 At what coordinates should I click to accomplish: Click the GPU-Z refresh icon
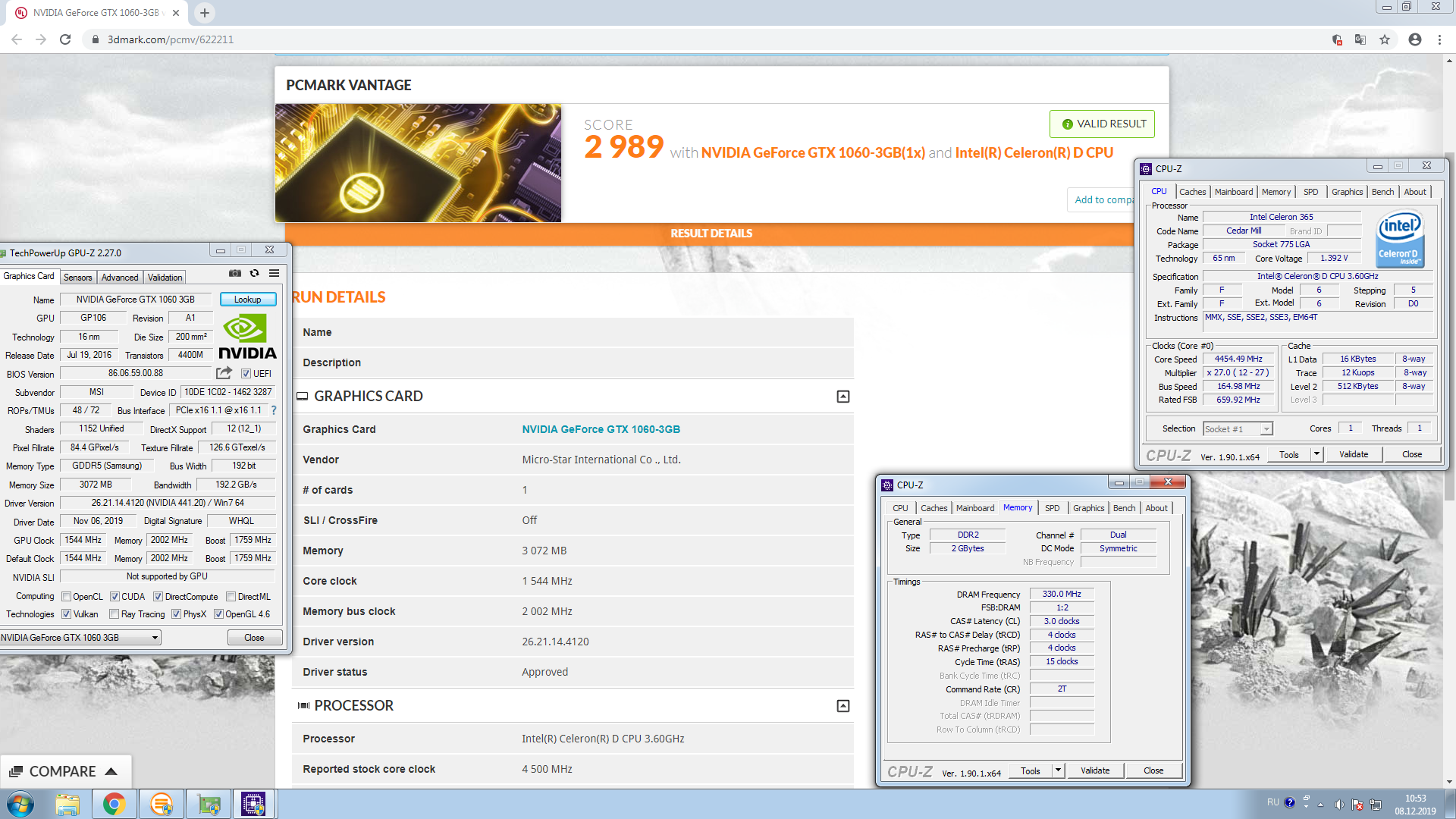coord(255,273)
